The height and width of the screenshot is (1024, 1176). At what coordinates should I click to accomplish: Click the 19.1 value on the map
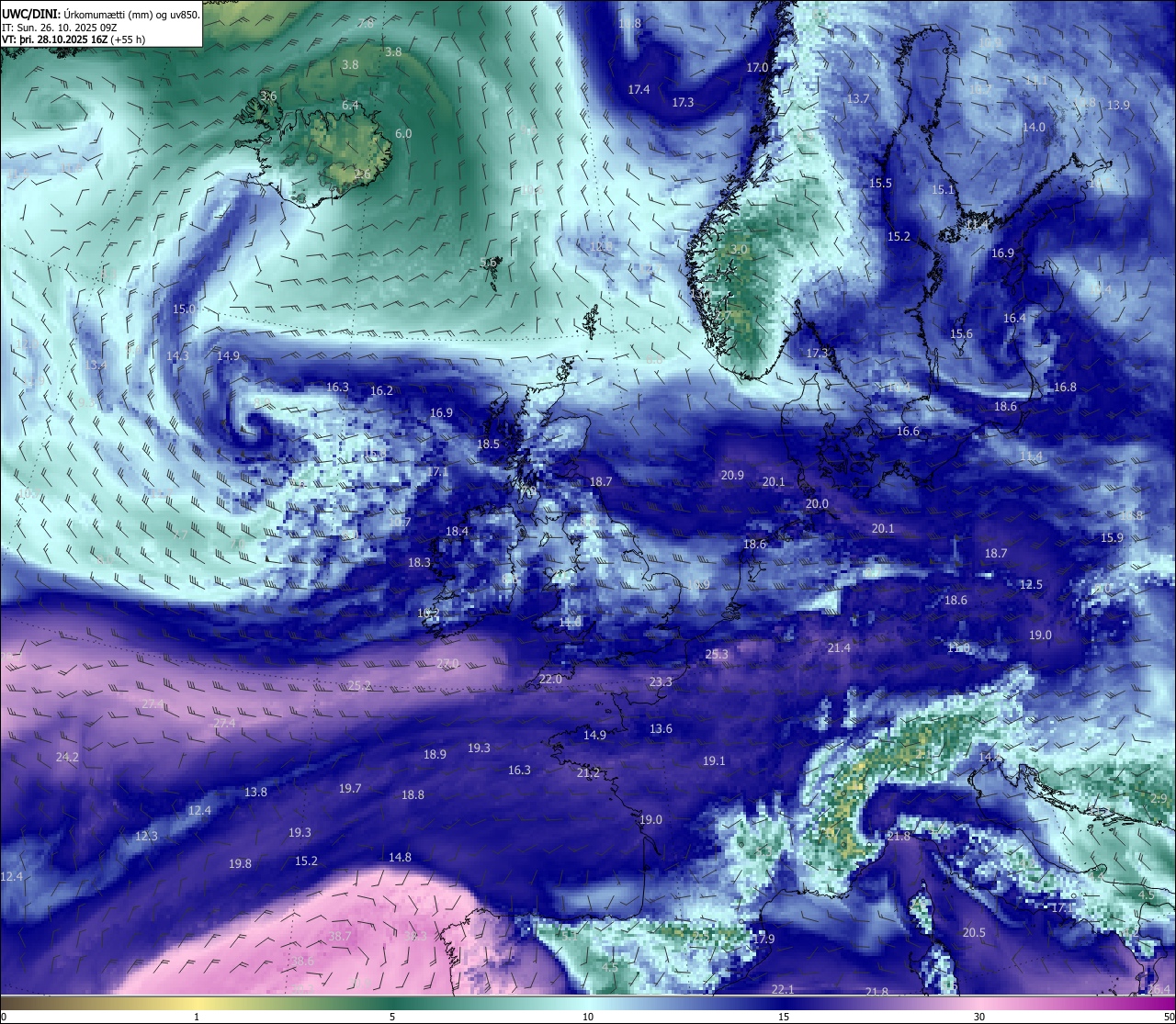point(714,760)
